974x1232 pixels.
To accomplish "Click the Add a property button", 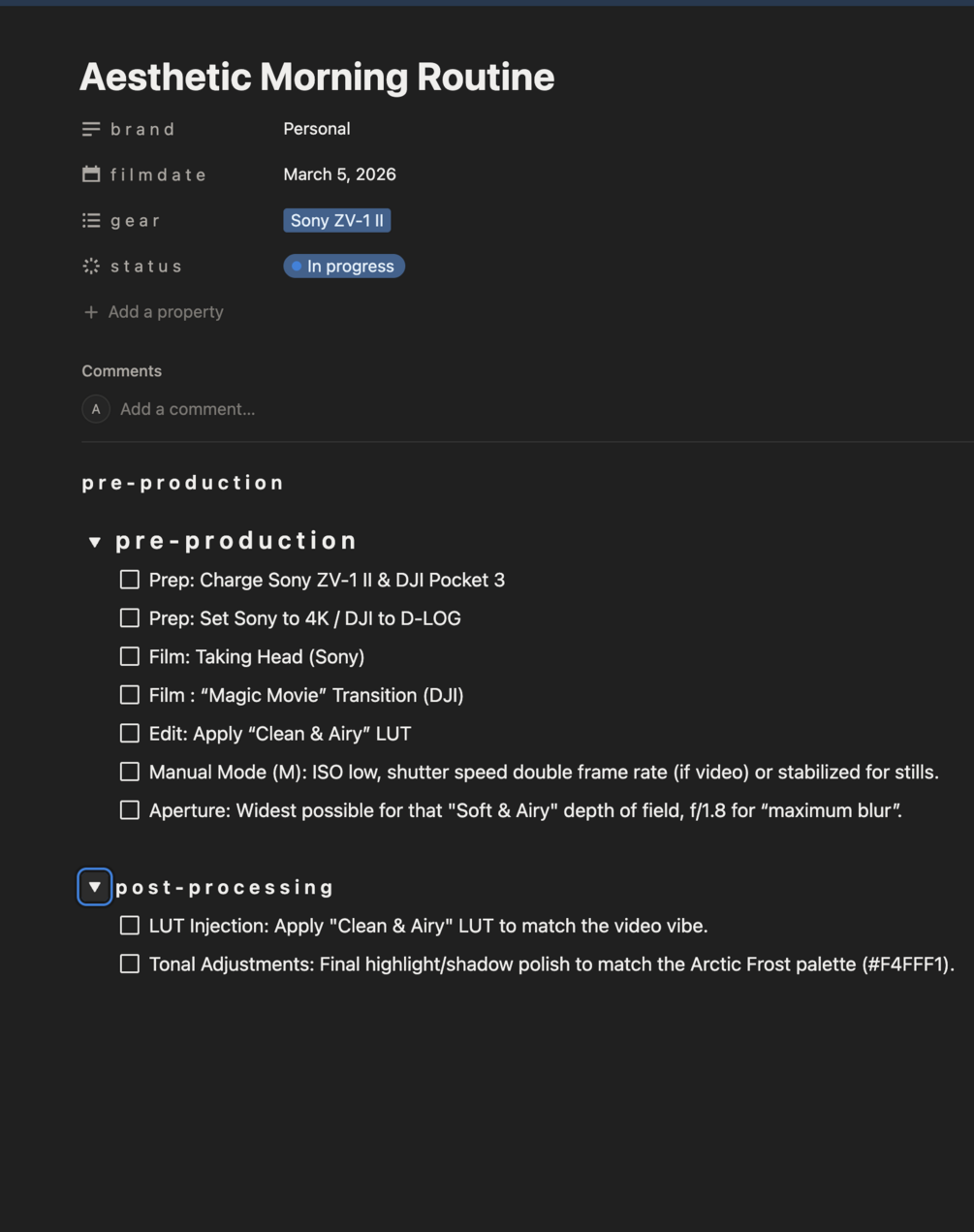I will click(x=165, y=312).
